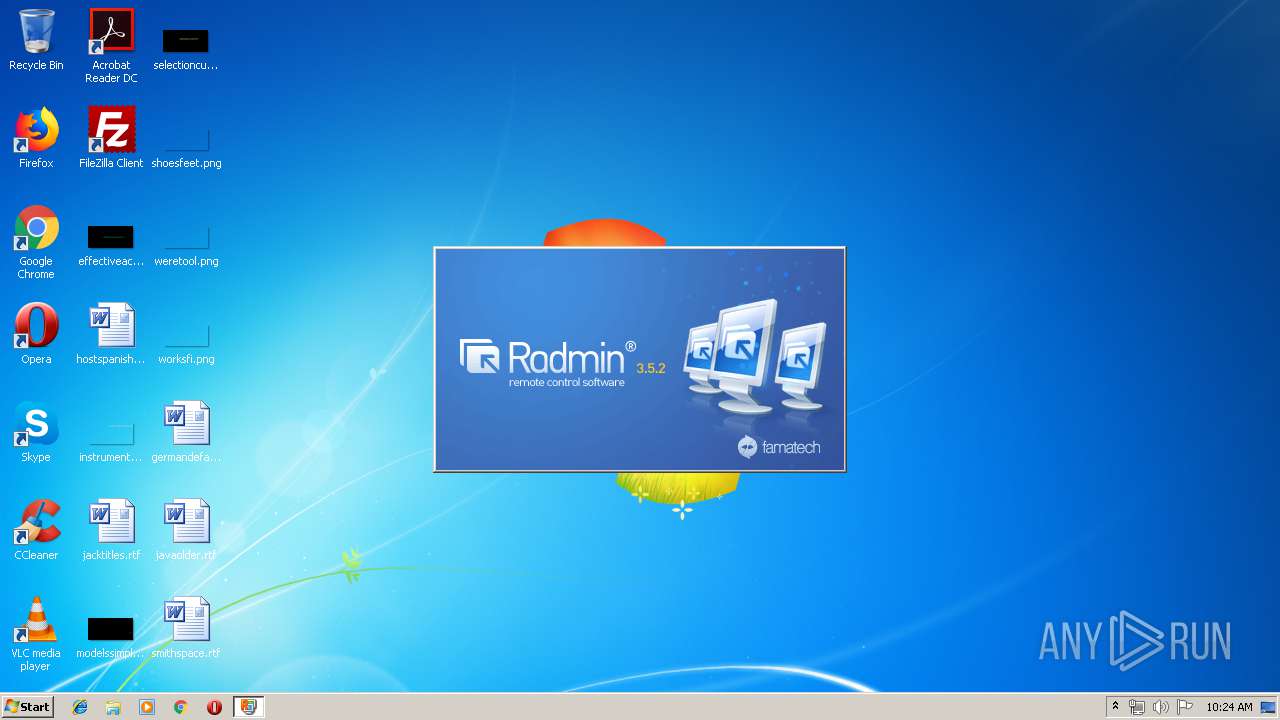Image resolution: width=1280 pixels, height=720 pixels.
Task: Open Windows Explorer from the taskbar
Action: tap(113, 707)
